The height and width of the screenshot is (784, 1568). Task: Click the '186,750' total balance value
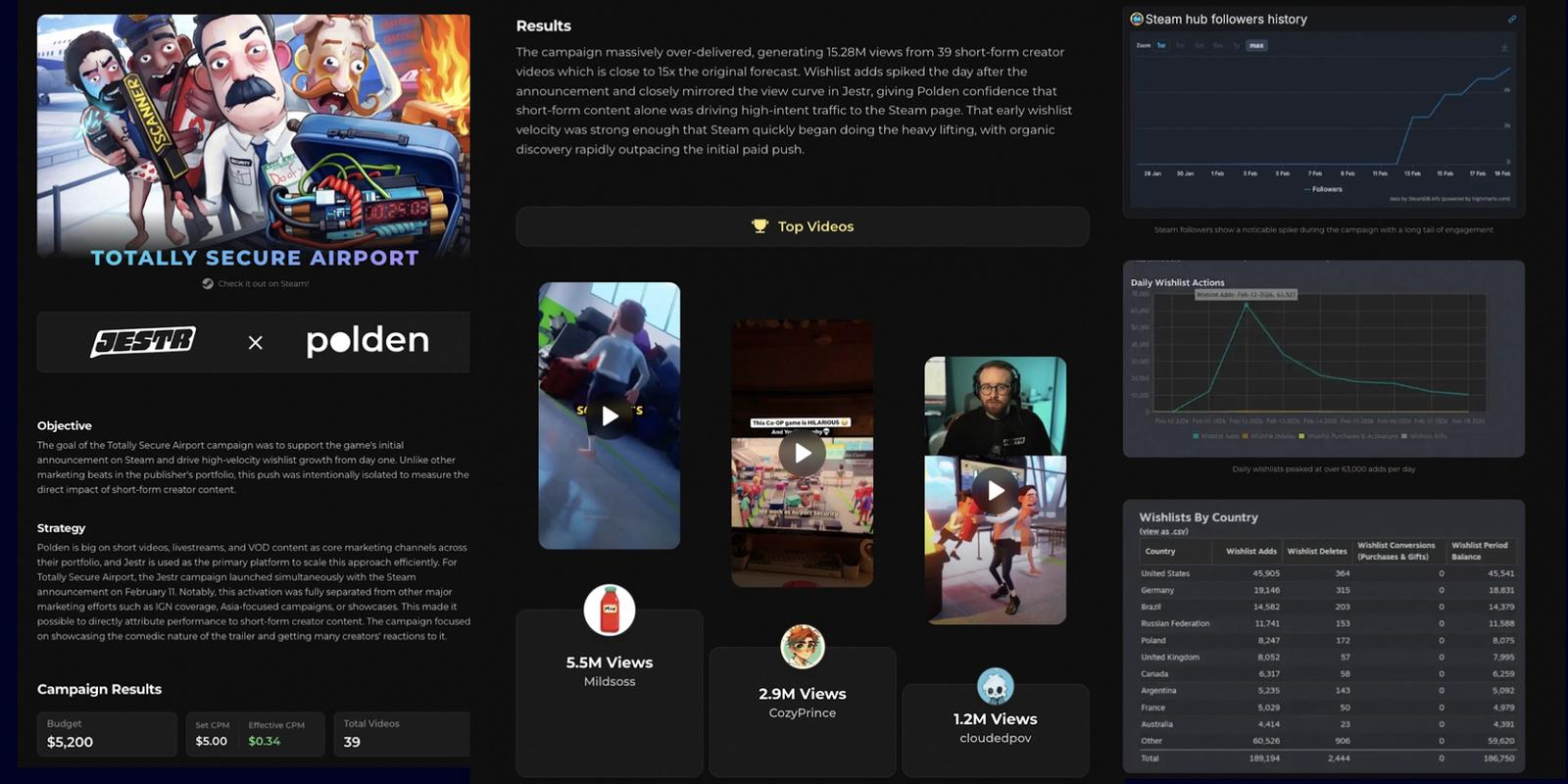click(1499, 759)
